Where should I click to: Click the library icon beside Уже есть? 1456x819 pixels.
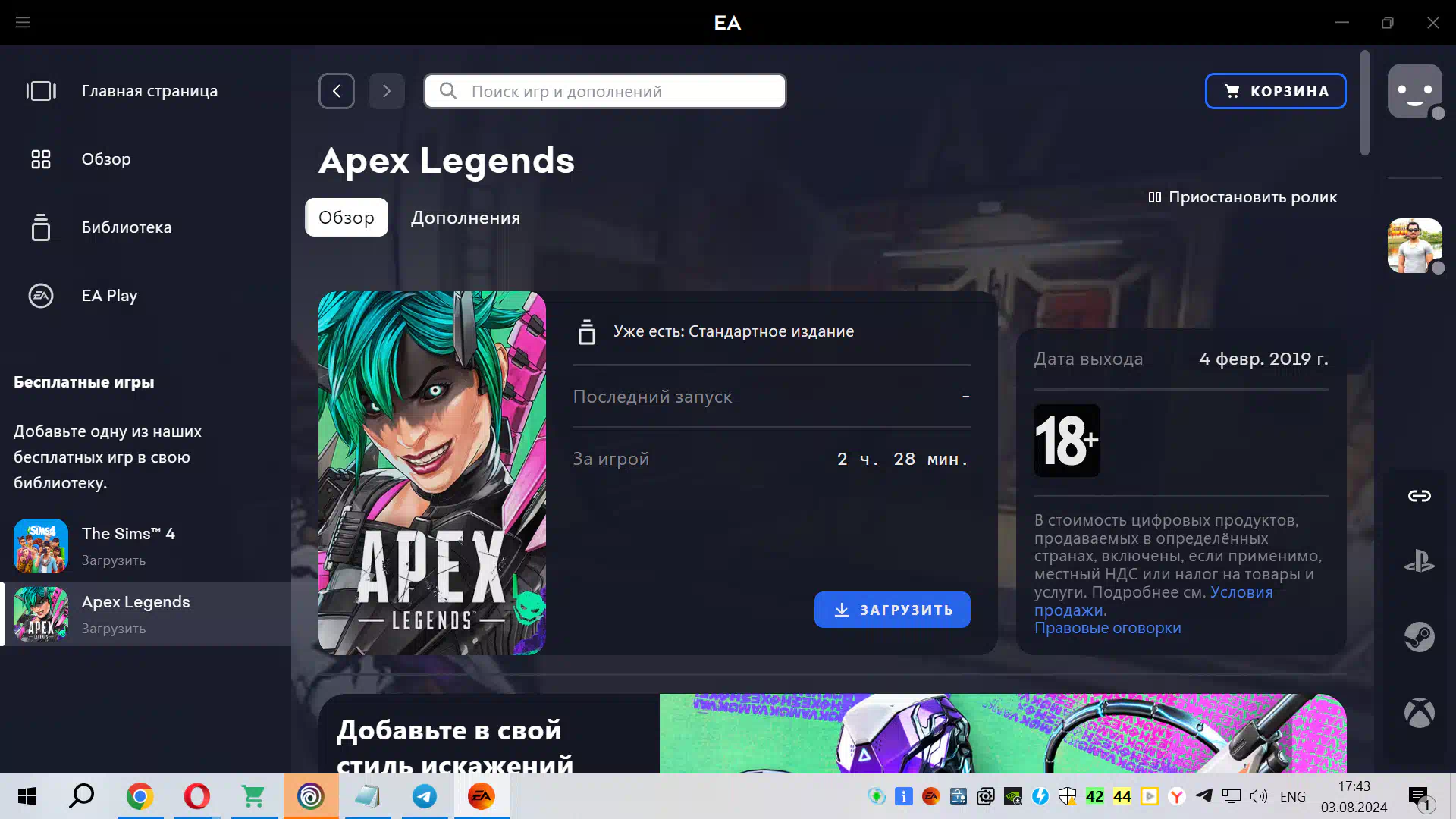pyautogui.click(x=587, y=332)
